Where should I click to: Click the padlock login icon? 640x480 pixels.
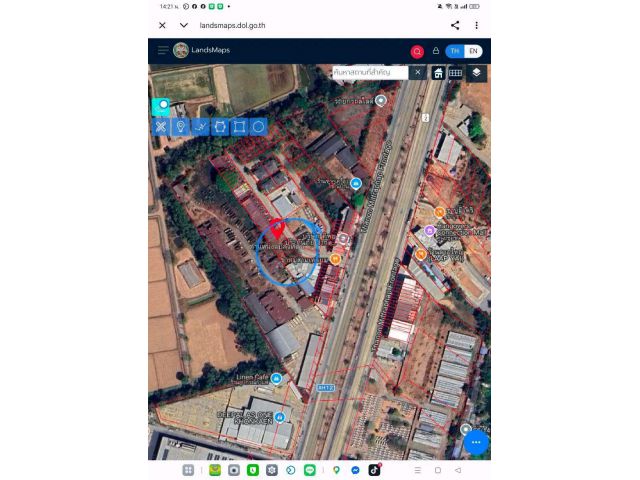pyautogui.click(x=436, y=51)
